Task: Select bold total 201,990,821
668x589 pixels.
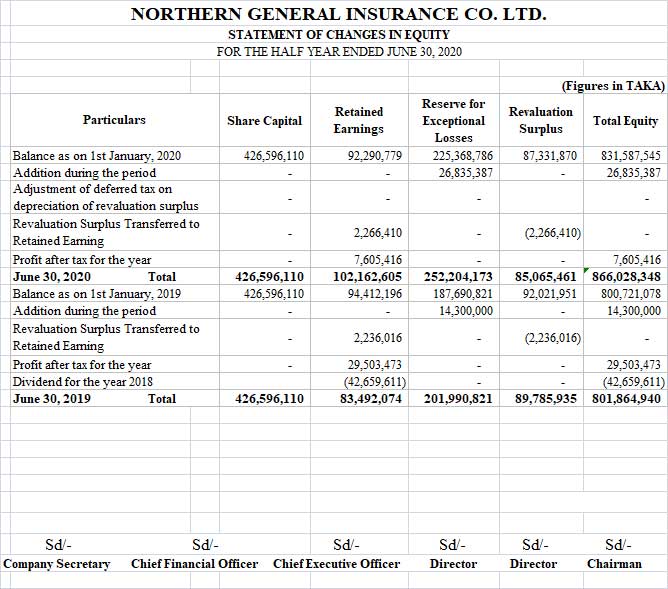Action: click(x=458, y=399)
